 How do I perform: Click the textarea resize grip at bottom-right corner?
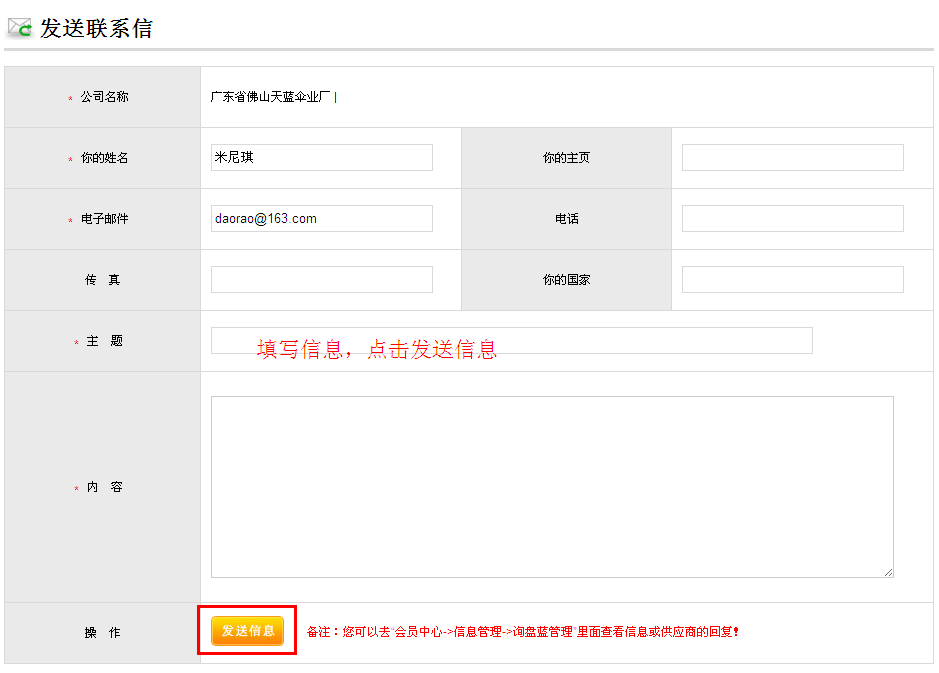(888, 571)
